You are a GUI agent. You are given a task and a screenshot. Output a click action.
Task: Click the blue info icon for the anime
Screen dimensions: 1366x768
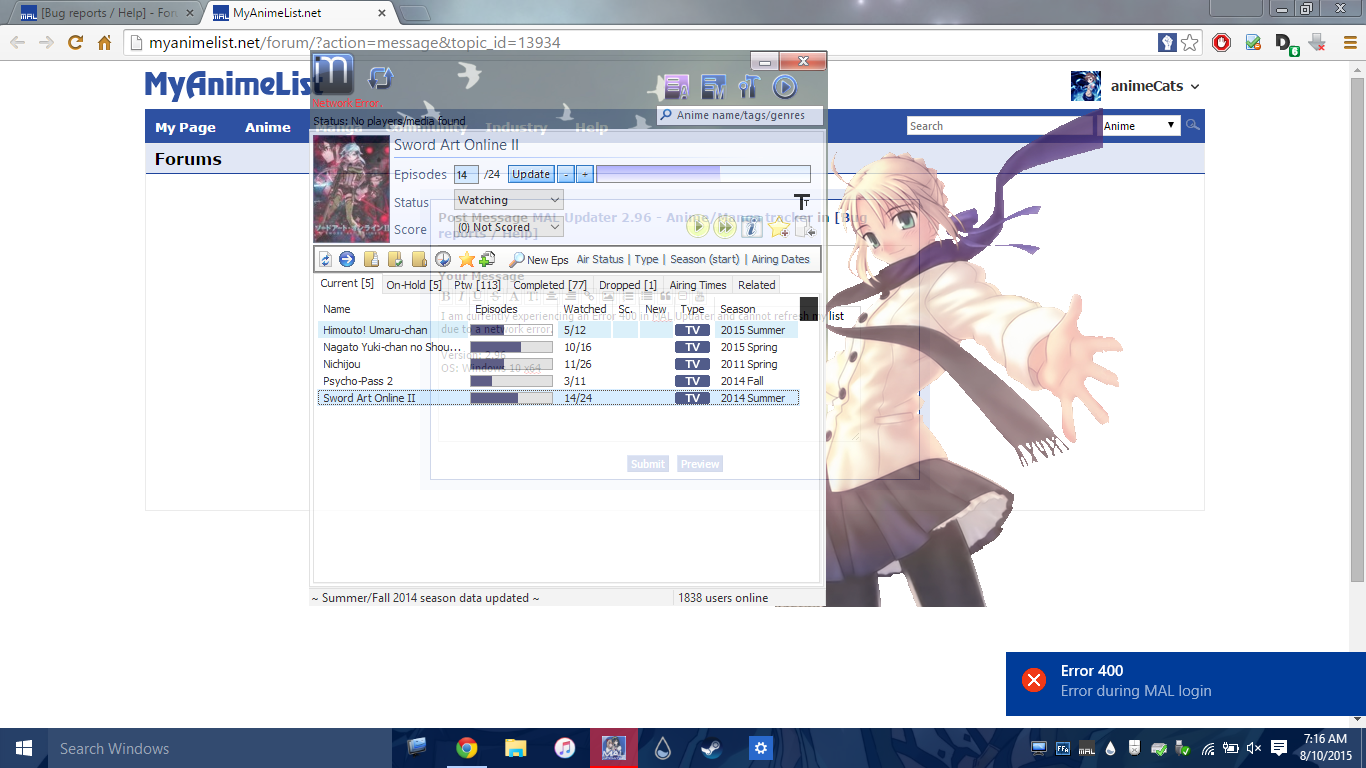click(751, 227)
